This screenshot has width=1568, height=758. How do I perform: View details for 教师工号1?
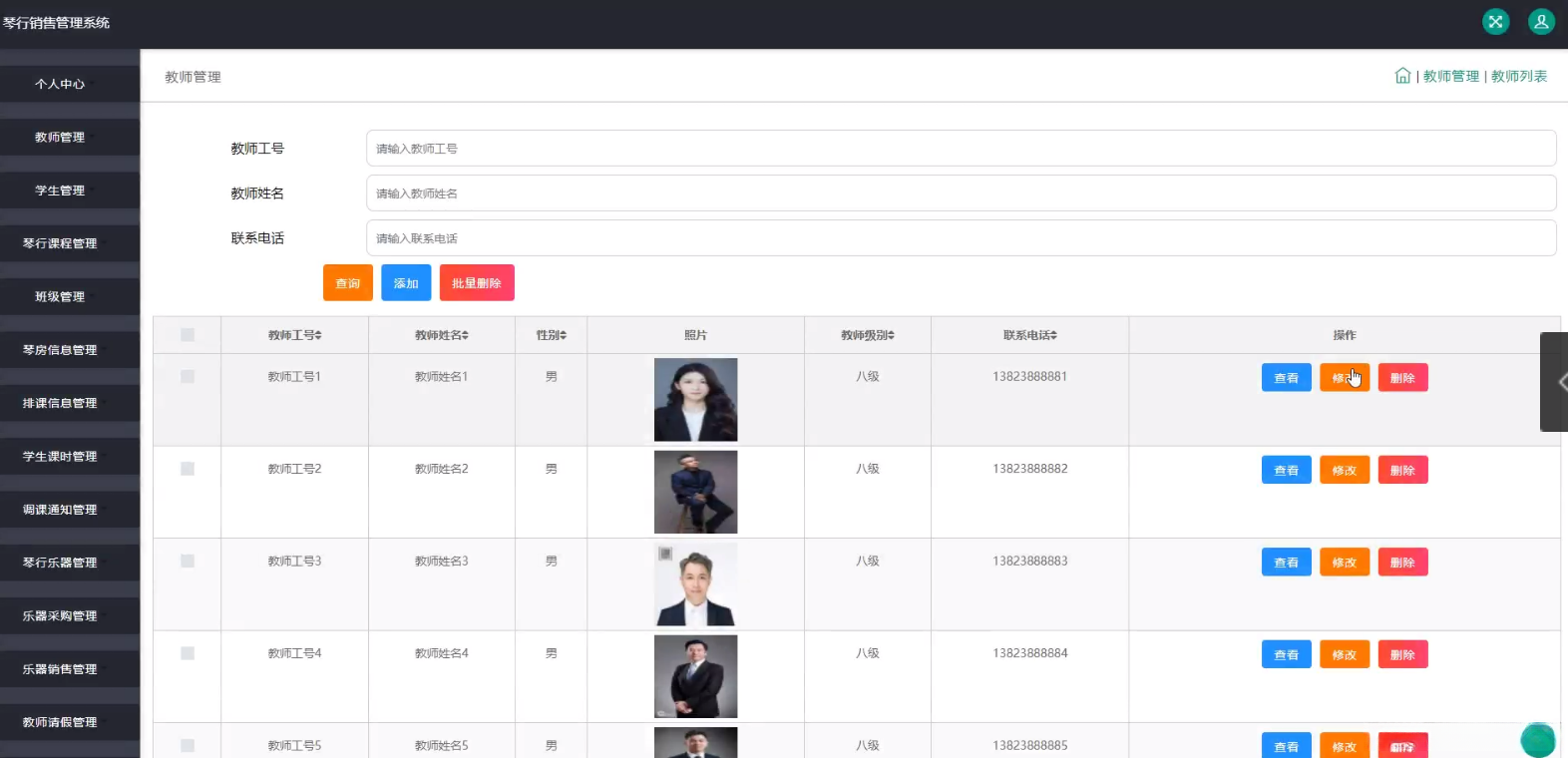[x=1287, y=378]
